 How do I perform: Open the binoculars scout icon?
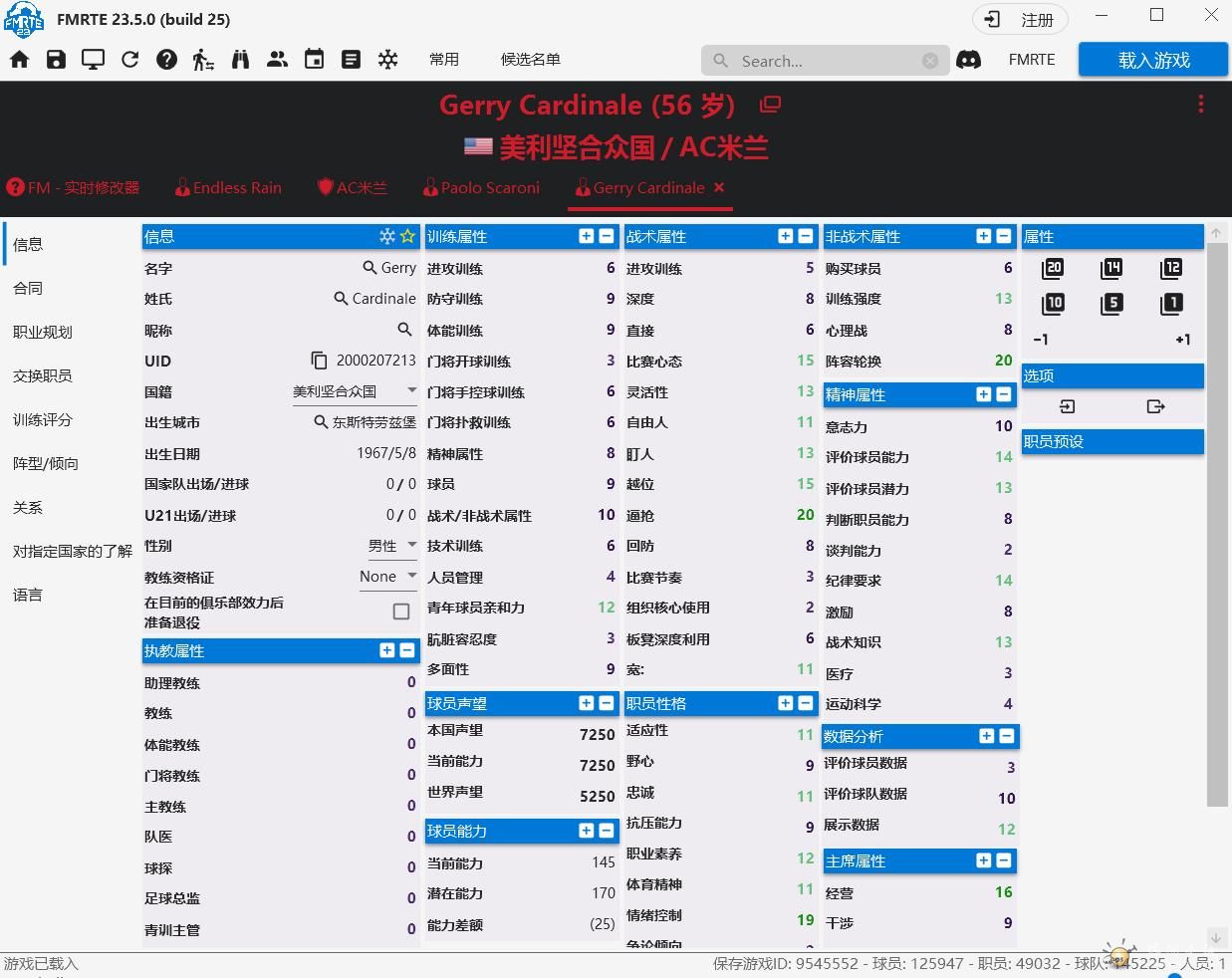pos(240,60)
